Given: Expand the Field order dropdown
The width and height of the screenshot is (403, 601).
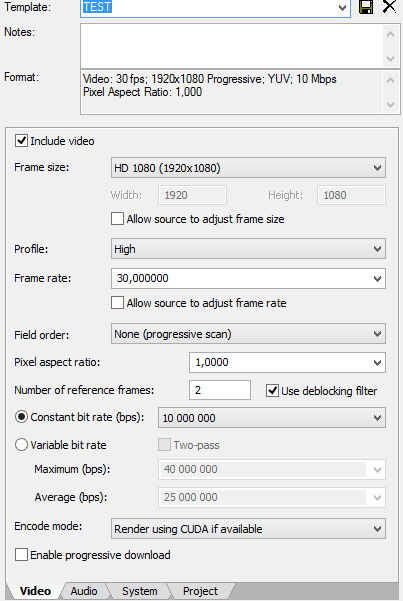Looking at the screenshot, I should point(248,334).
